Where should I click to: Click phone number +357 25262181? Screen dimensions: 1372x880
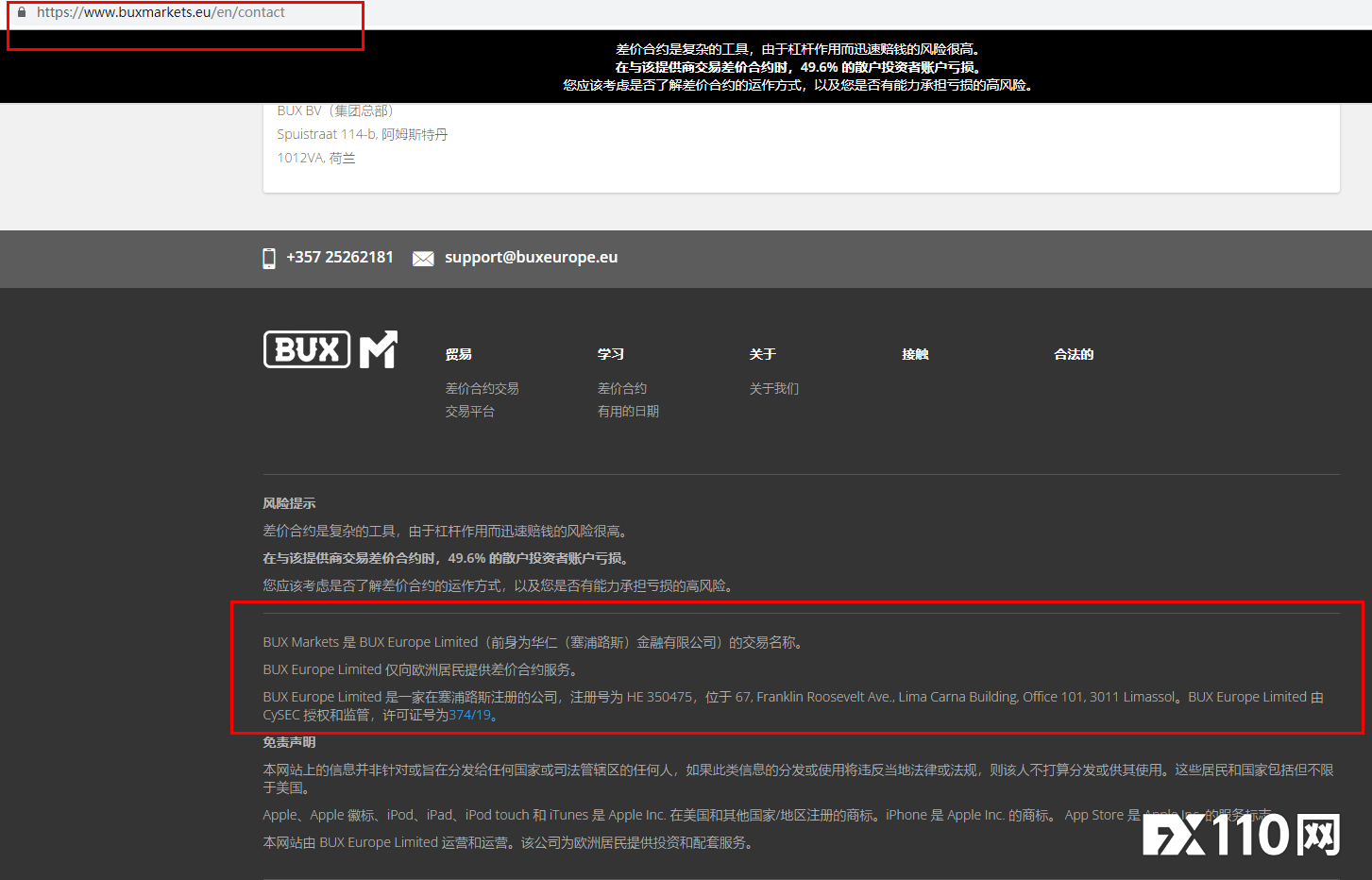(340, 257)
